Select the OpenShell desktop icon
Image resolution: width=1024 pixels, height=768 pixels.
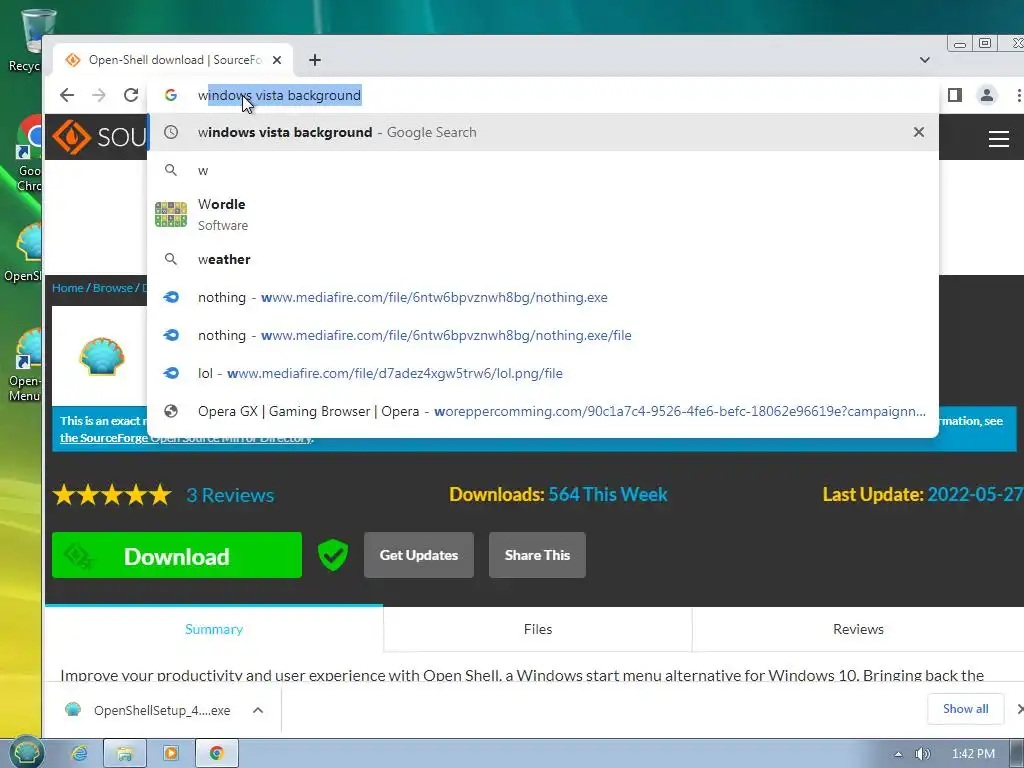(26, 252)
